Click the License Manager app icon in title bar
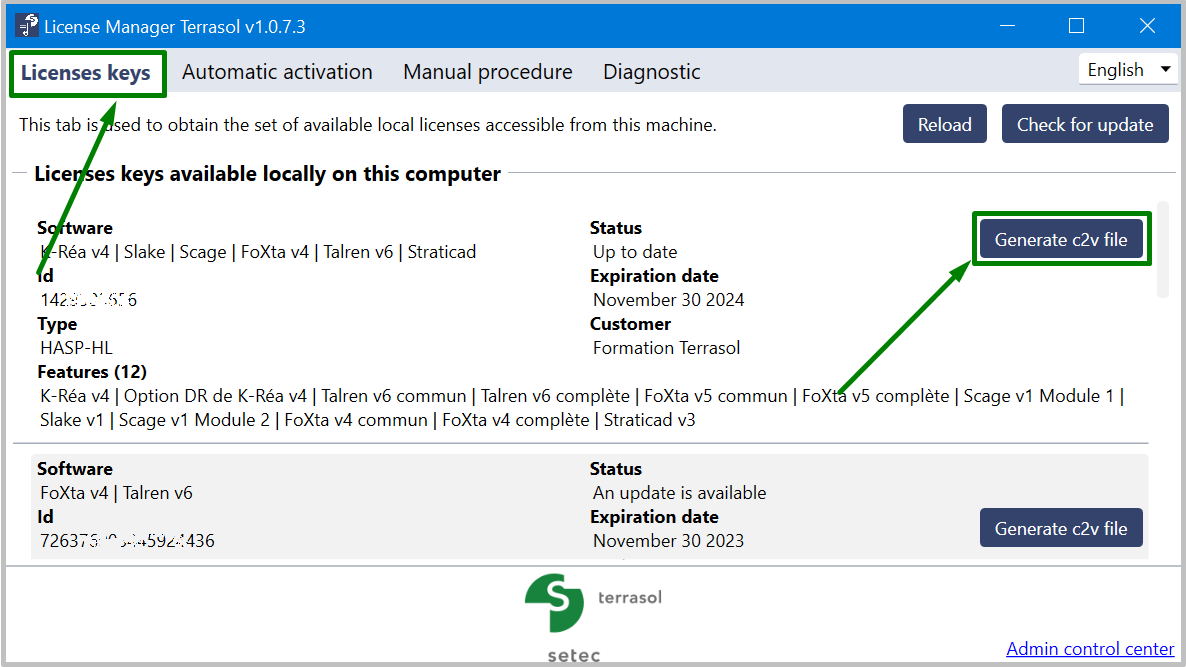Screen dimensions: 1186x667 tap(28, 26)
